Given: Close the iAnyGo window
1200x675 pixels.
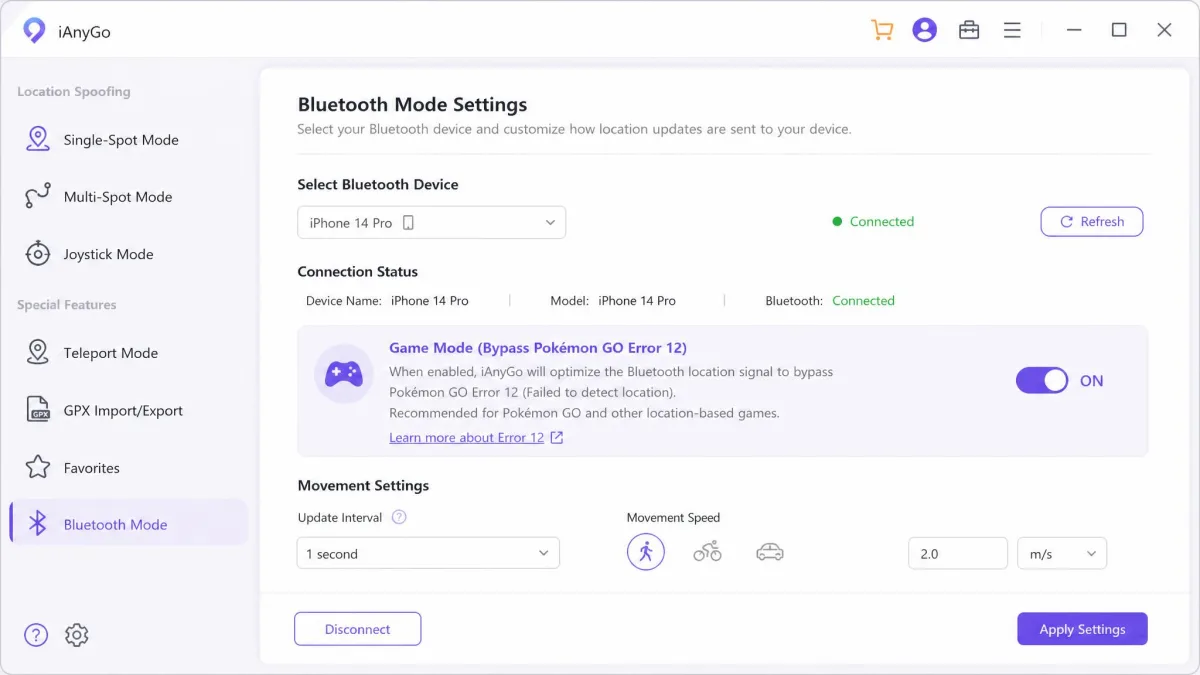Looking at the screenshot, I should (x=1164, y=30).
